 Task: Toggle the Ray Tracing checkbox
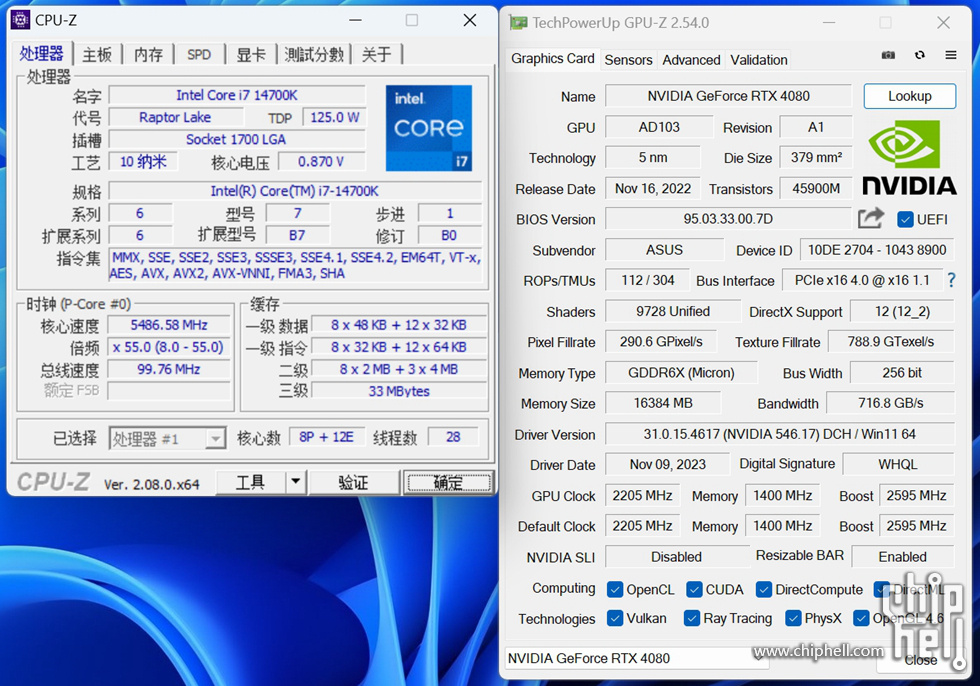pos(691,618)
